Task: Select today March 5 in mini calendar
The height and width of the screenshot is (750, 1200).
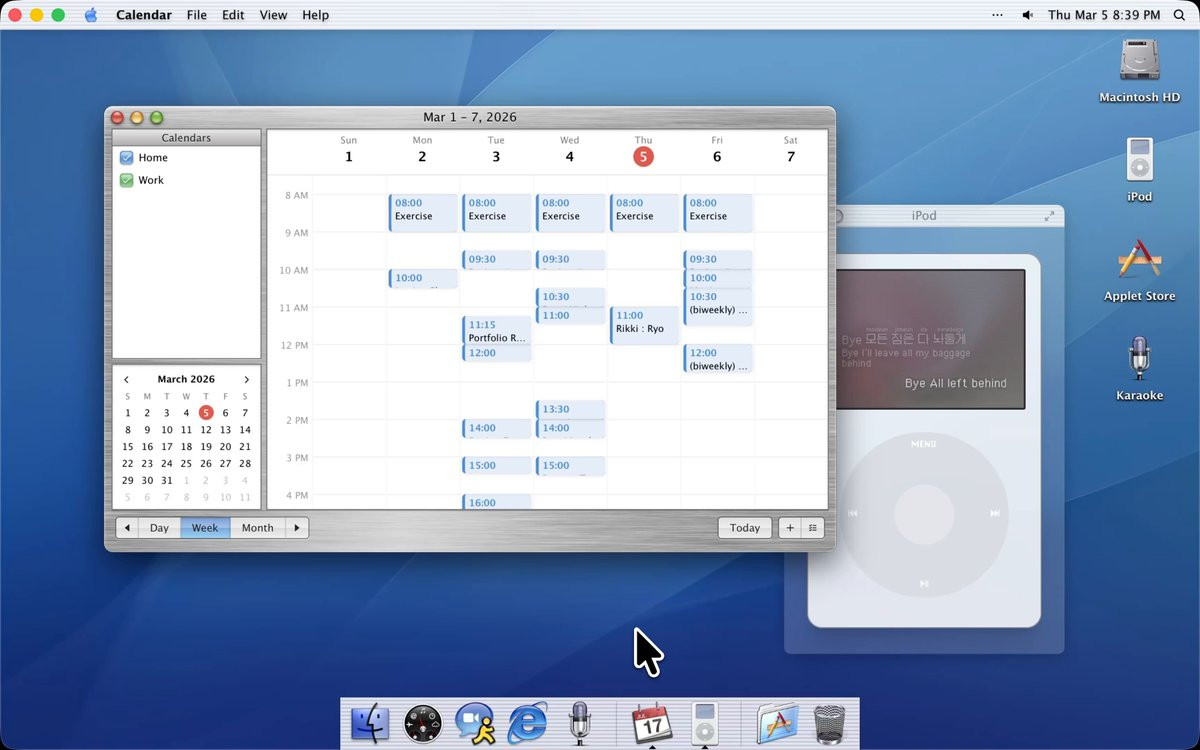Action: pos(206,412)
